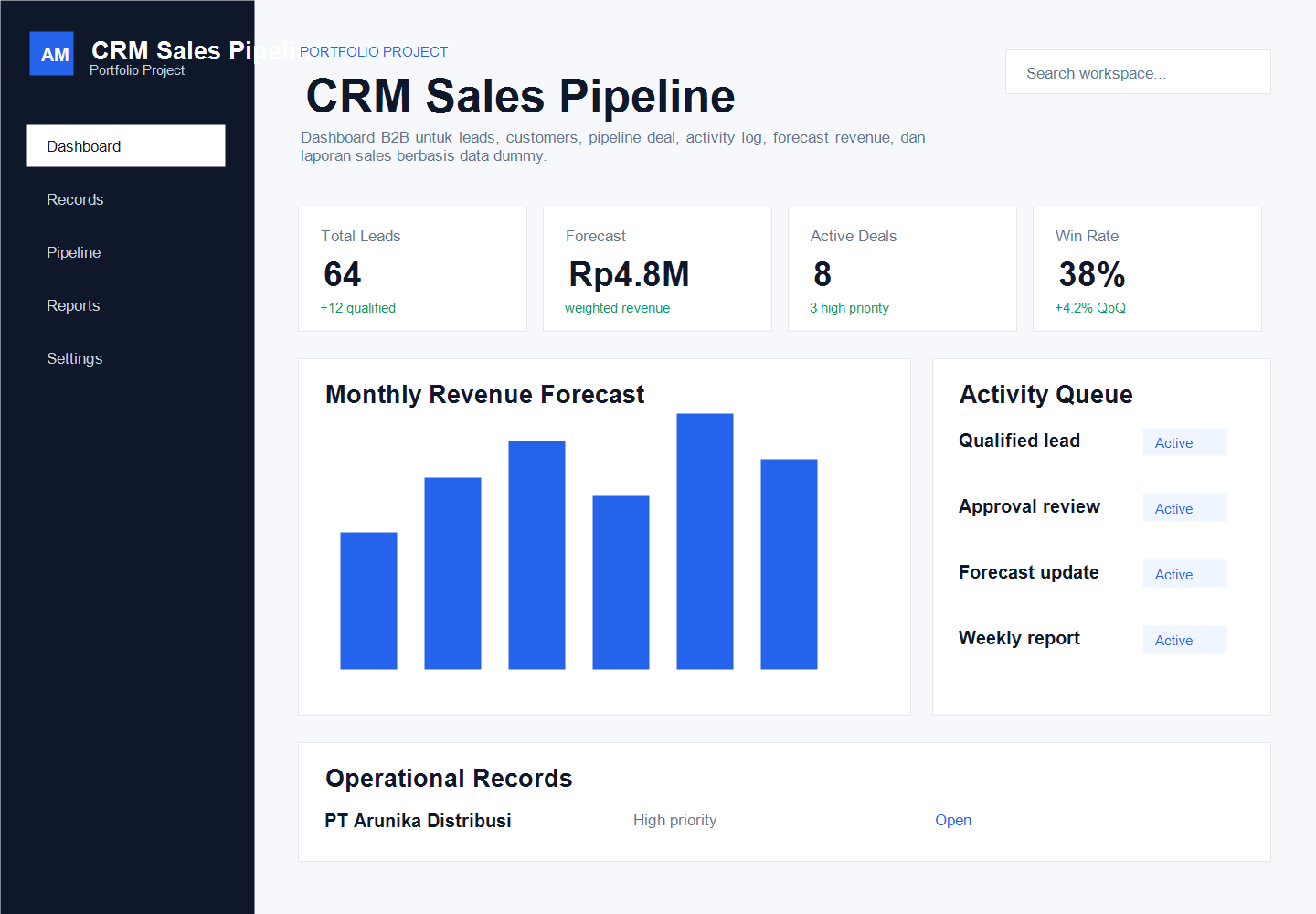
Task: Open the Dashboard sidebar item
Action: point(125,146)
